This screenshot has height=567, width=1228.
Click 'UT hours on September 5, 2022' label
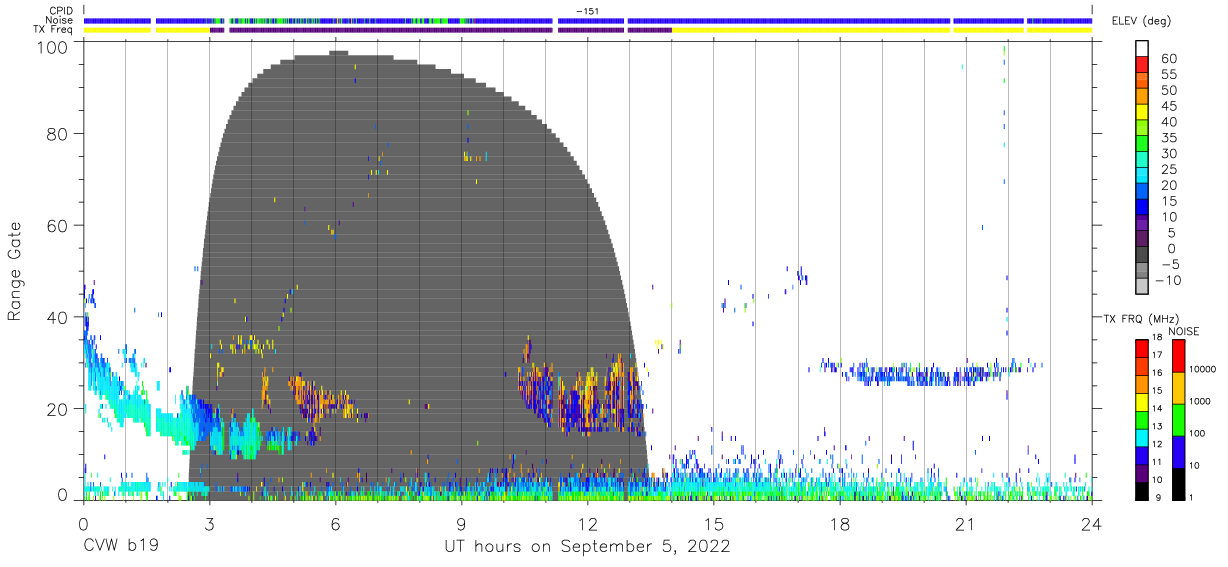click(587, 547)
